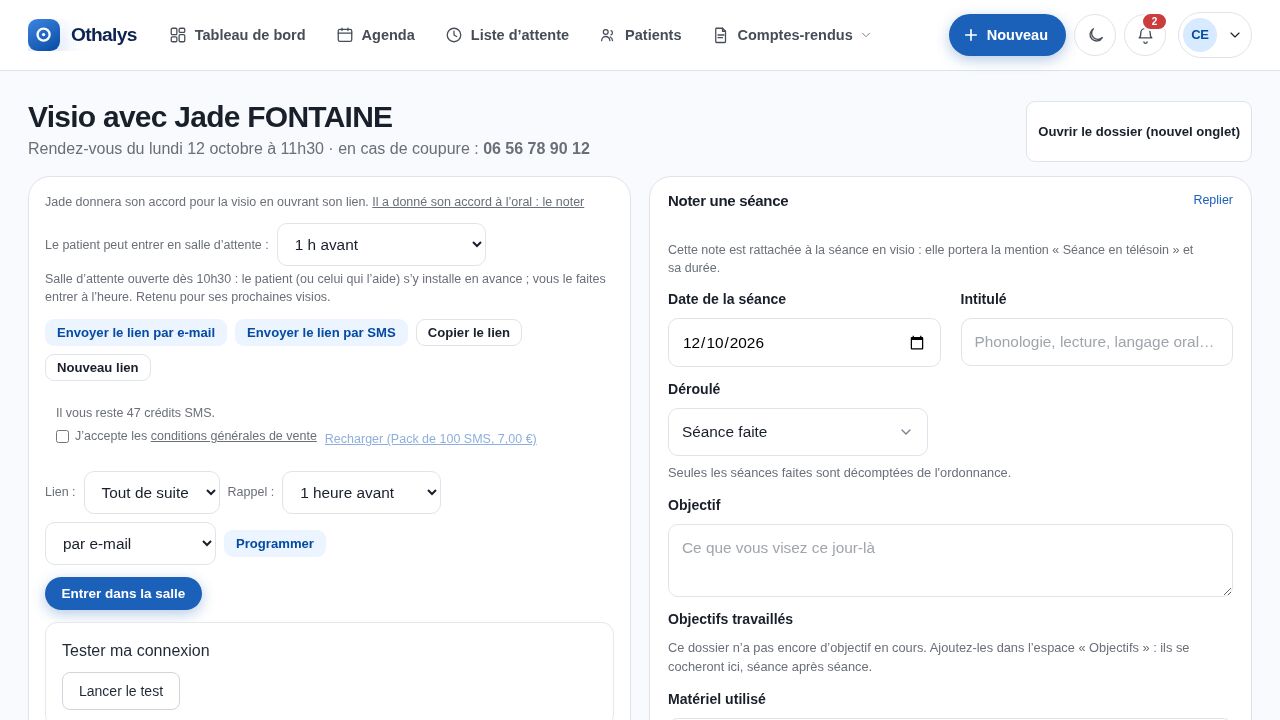Note that consent was given orally
This screenshot has width=1280, height=720.
[x=478, y=202]
